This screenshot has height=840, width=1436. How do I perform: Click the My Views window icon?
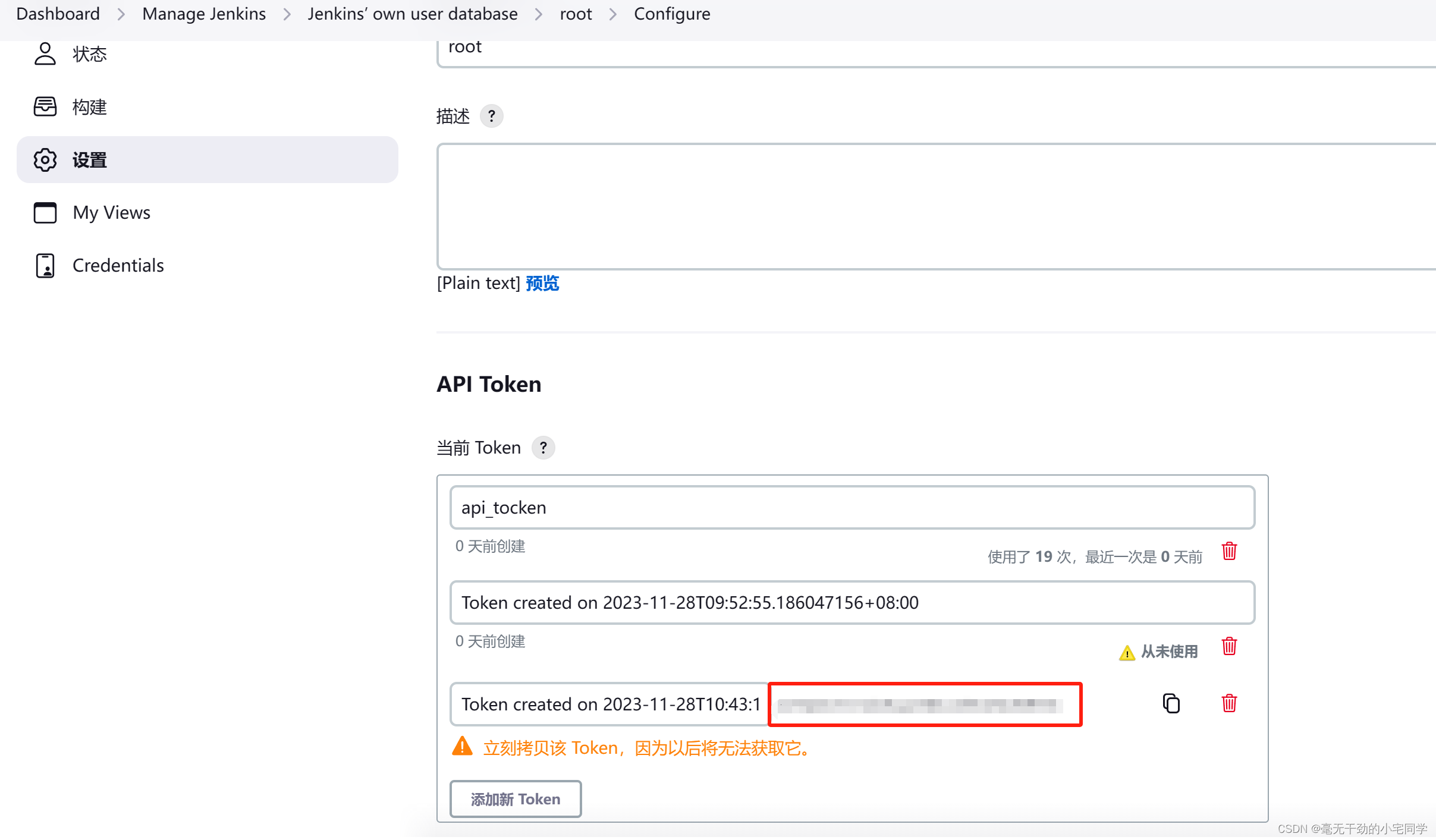(45, 212)
